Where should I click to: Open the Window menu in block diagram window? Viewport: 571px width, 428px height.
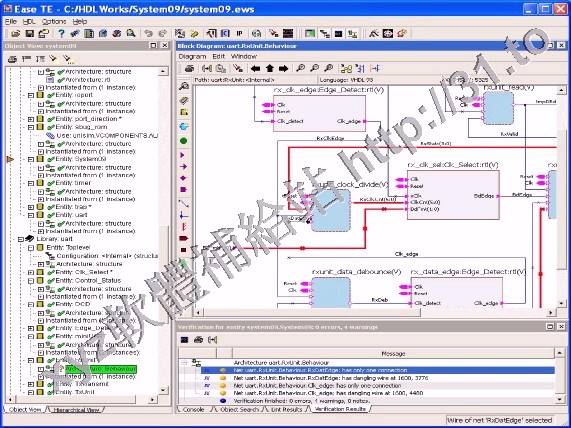(x=244, y=56)
